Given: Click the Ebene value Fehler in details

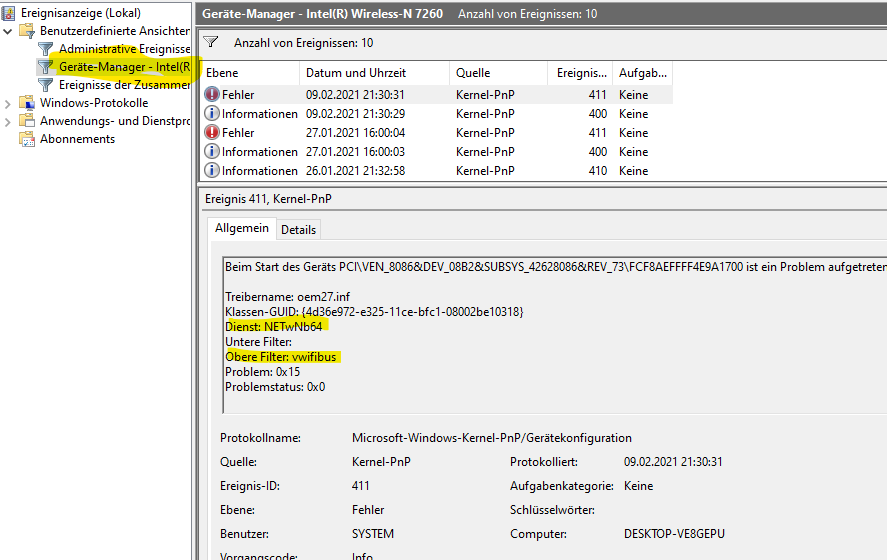Looking at the screenshot, I should click(x=368, y=510).
